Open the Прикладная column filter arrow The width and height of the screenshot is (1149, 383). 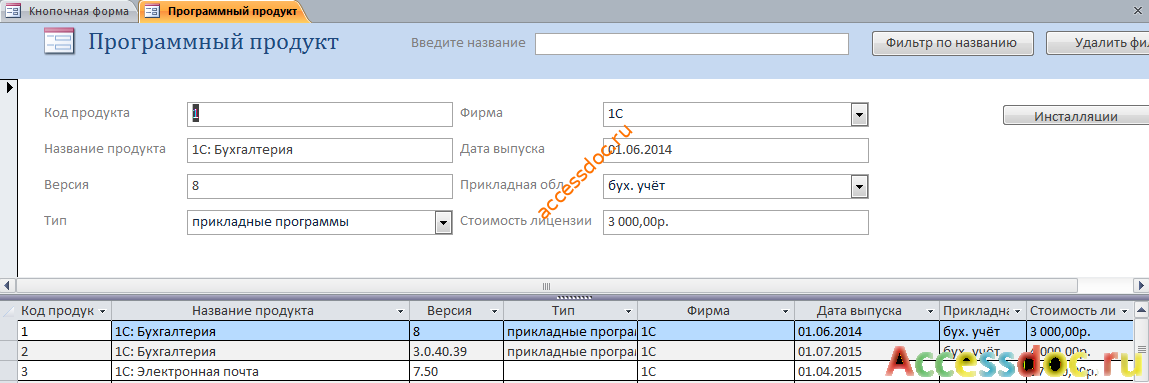1017,311
